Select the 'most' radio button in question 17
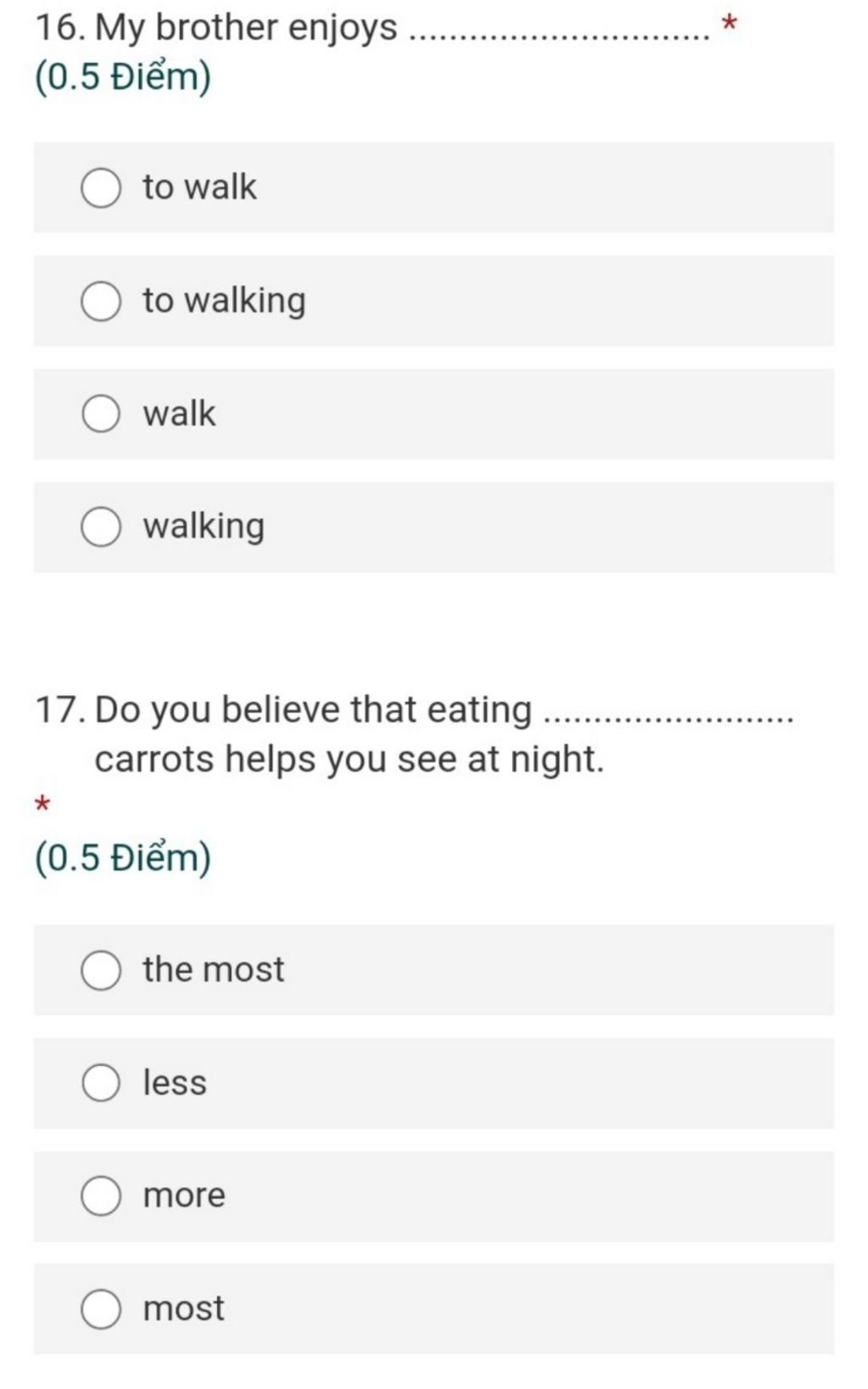868x1389 pixels. tap(101, 1309)
